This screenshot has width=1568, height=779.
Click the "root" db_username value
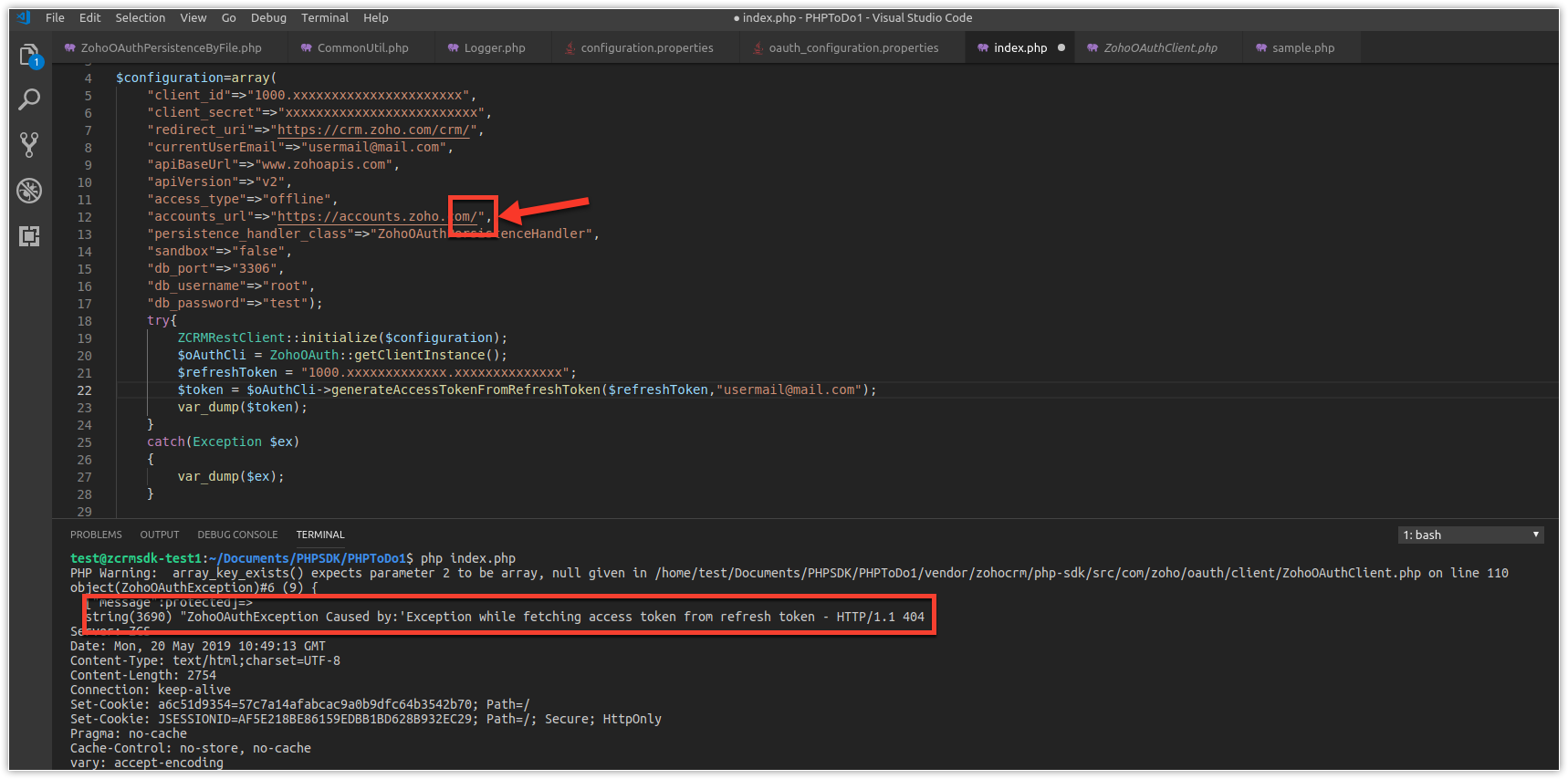286,286
